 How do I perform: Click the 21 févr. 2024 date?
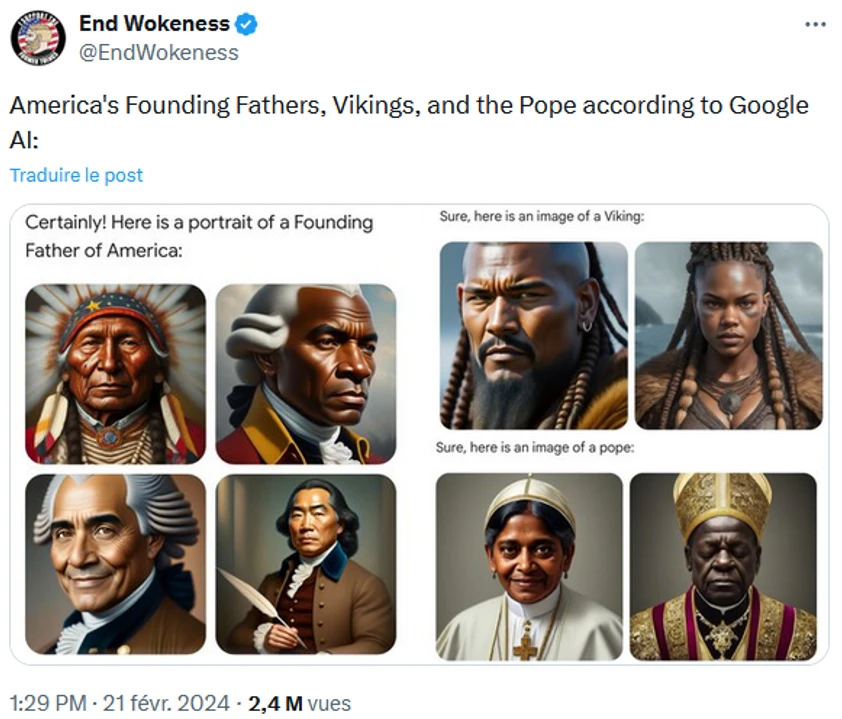(166, 703)
